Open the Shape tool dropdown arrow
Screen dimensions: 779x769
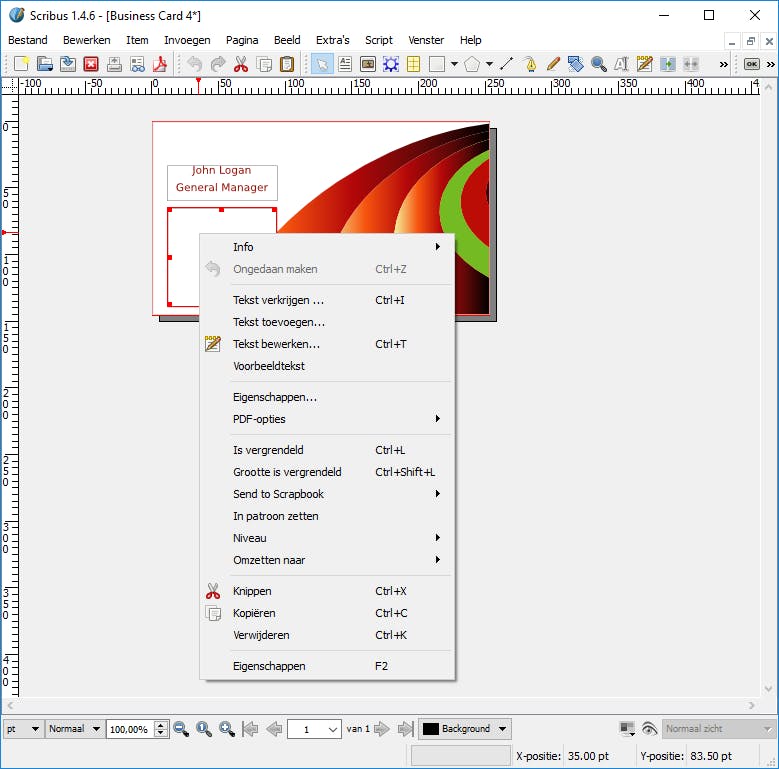pos(454,64)
